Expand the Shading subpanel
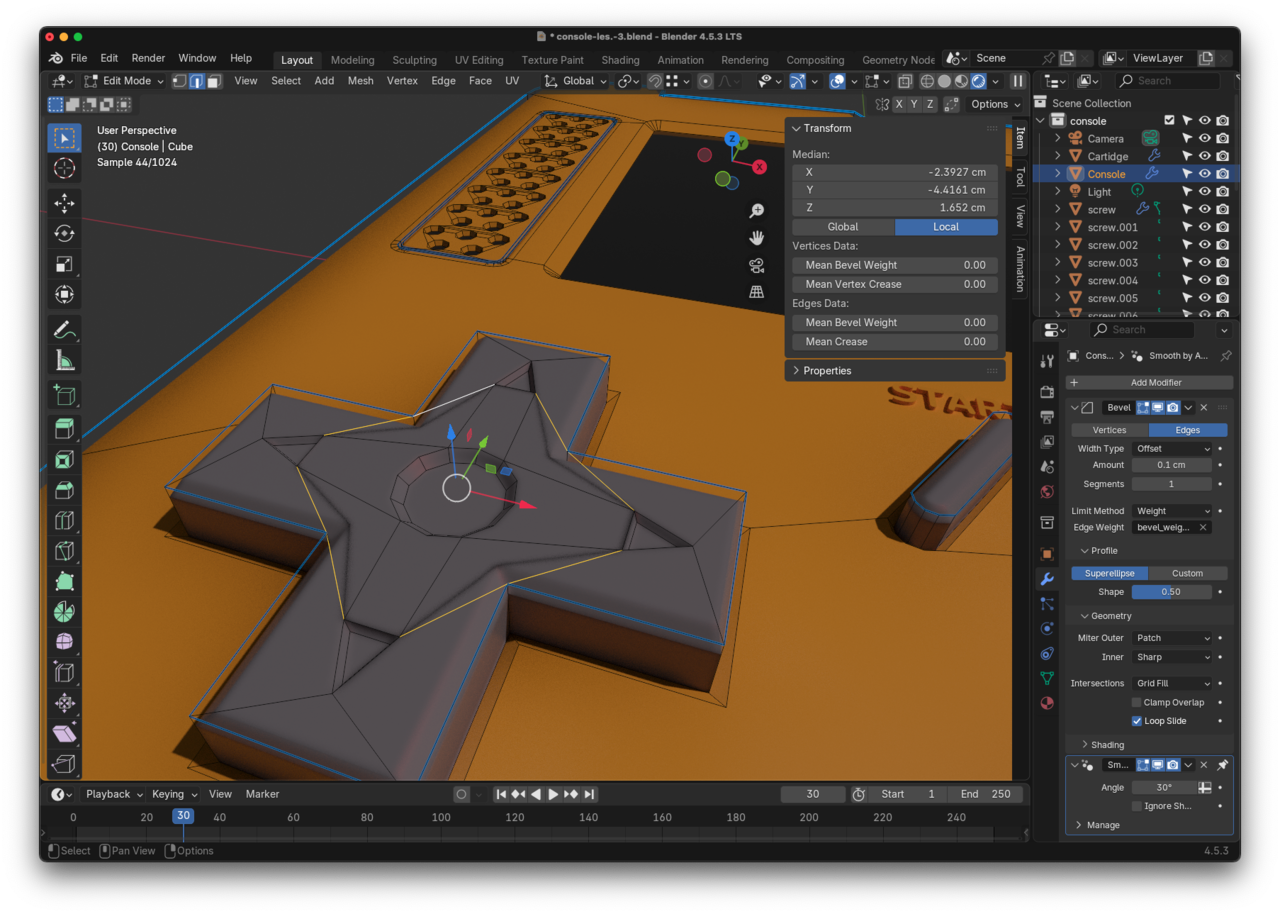 coord(1107,745)
